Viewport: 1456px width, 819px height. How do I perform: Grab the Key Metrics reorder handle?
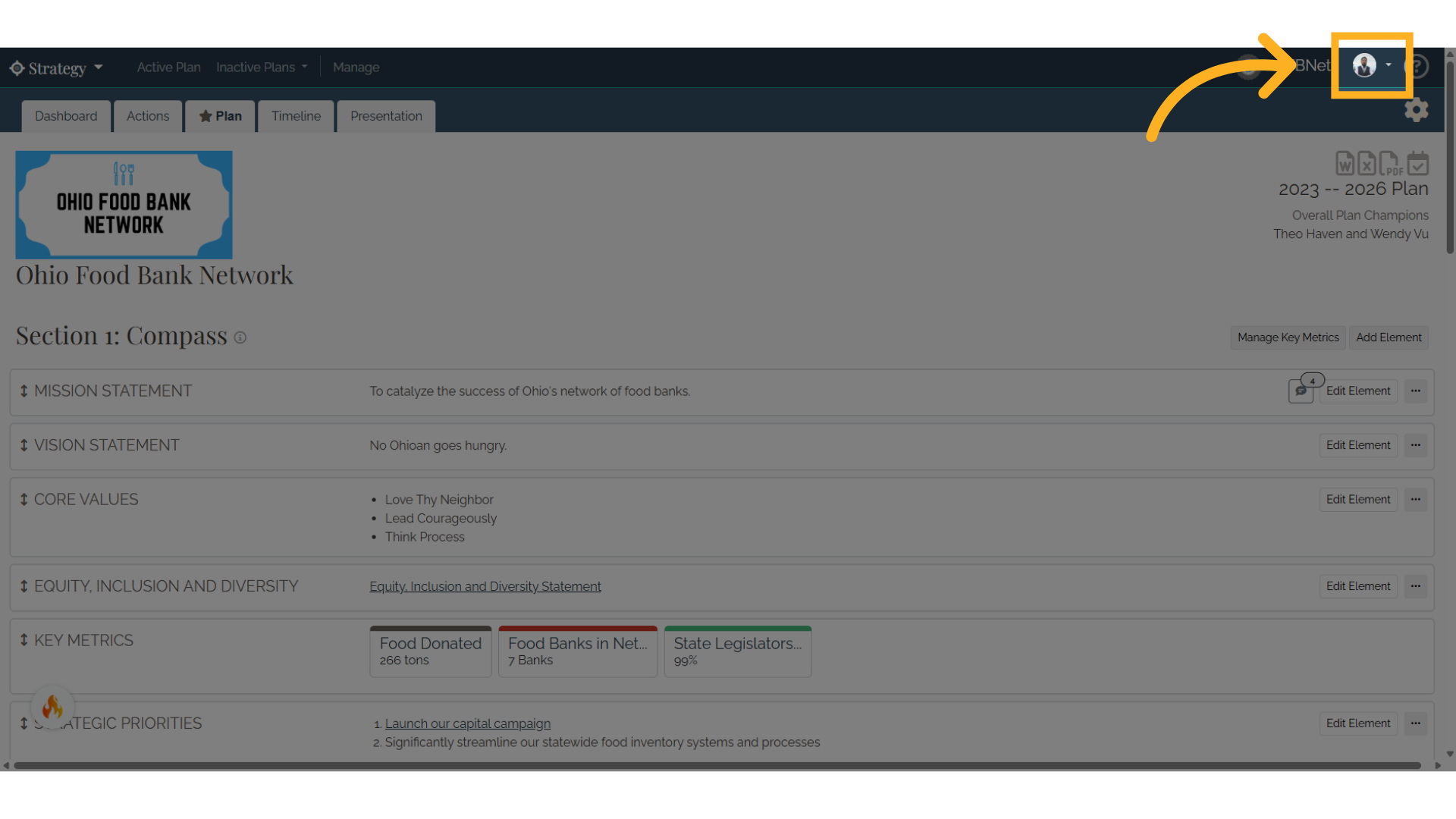click(x=24, y=640)
